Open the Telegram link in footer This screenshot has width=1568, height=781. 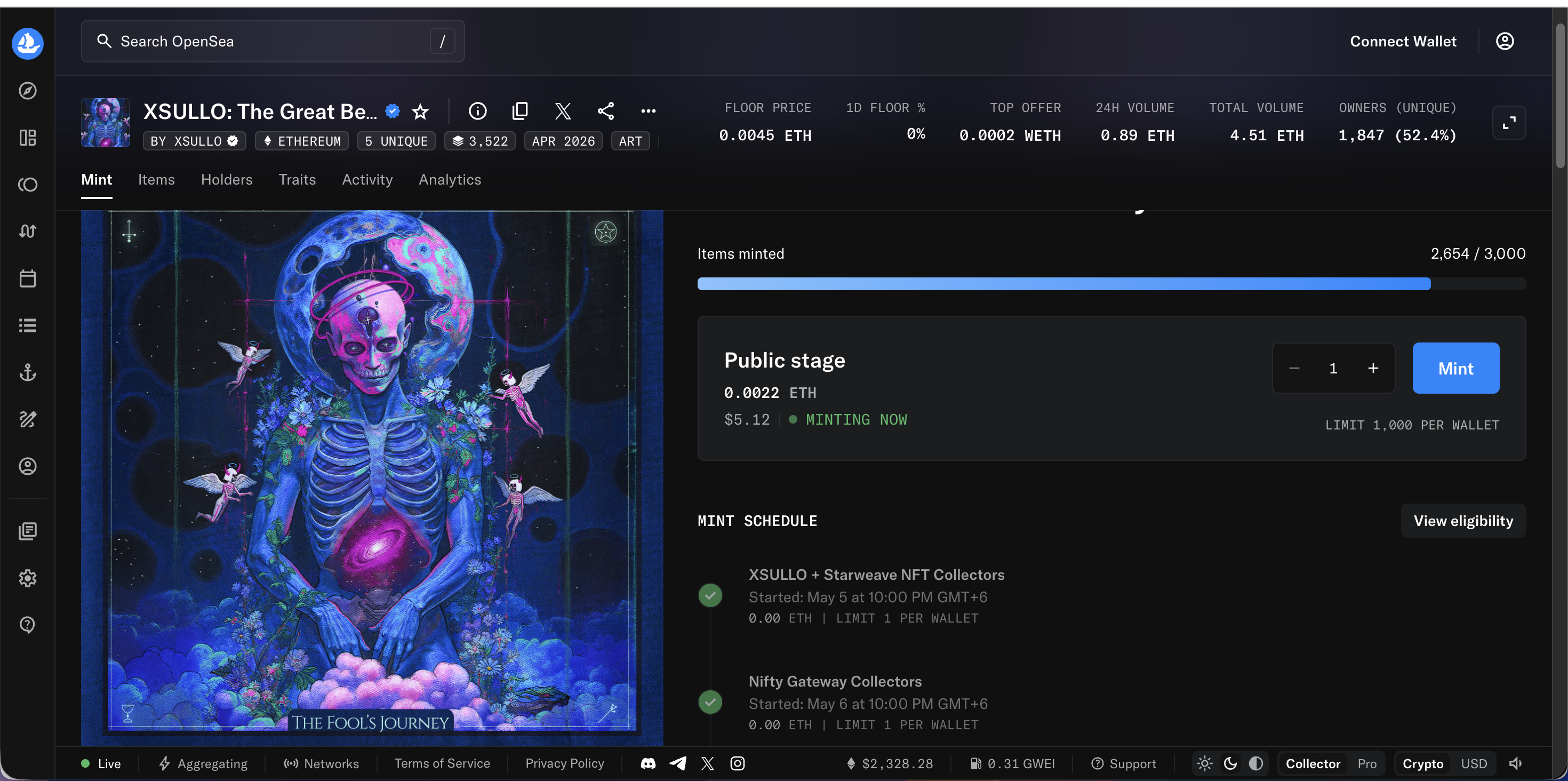[678, 763]
